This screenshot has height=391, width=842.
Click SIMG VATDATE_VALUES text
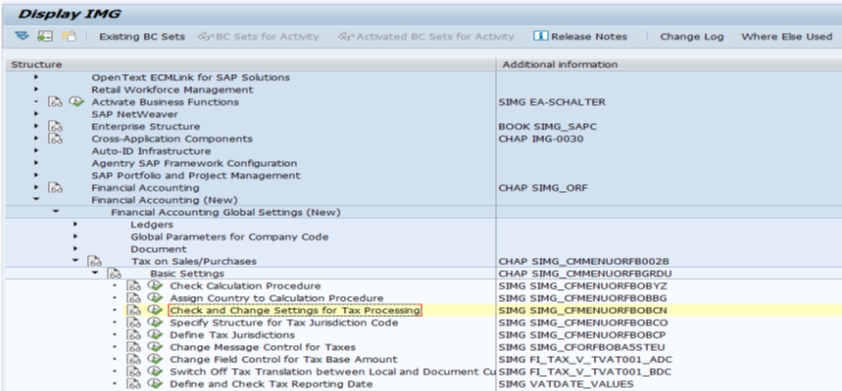point(566,383)
